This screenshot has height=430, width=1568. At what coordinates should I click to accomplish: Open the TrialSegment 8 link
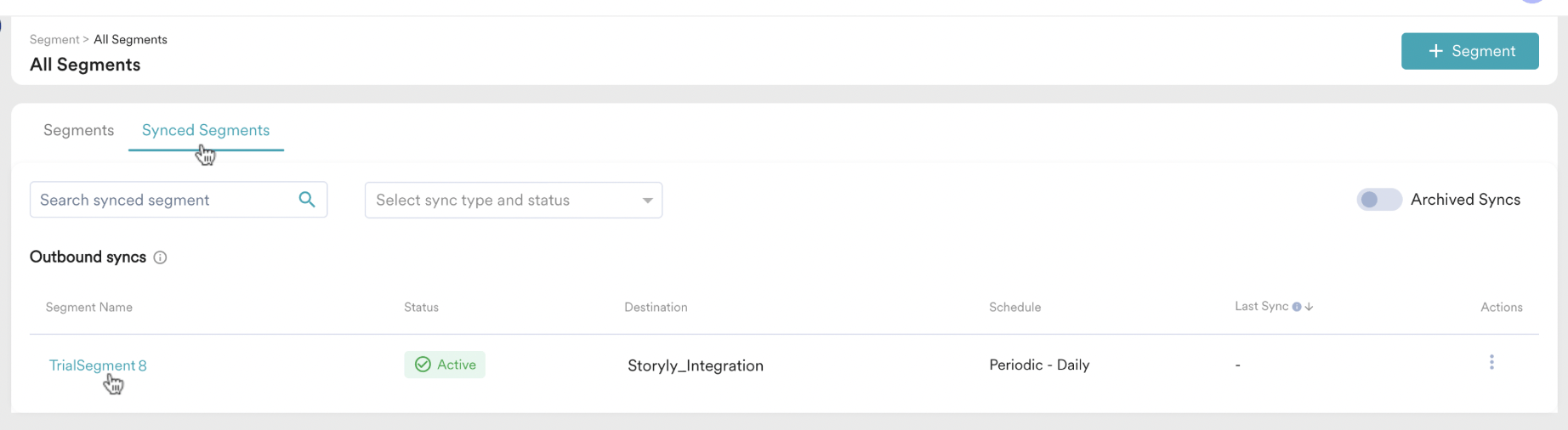[x=98, y=365]
